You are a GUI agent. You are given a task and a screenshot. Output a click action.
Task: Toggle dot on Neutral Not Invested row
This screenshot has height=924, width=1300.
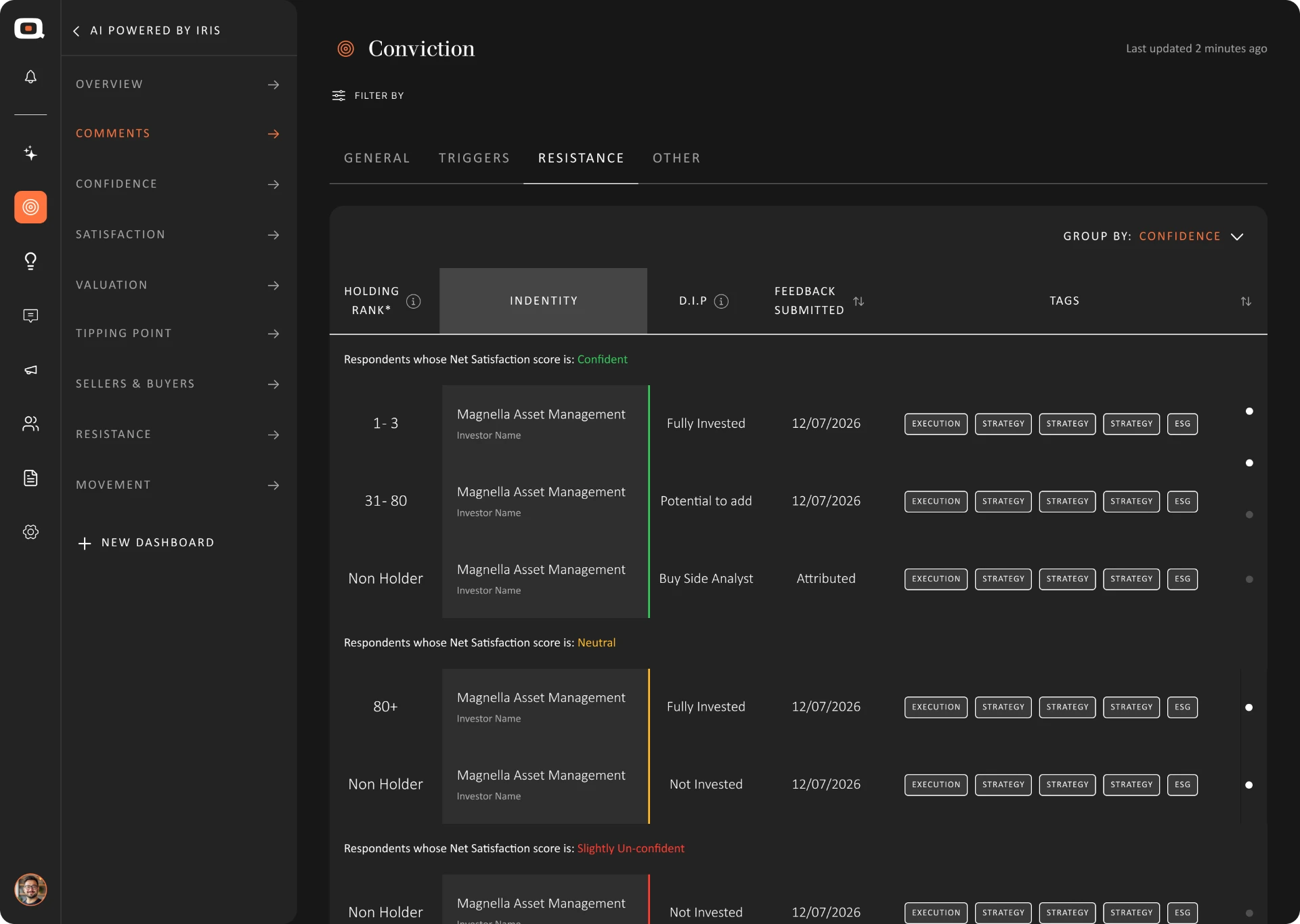pyautogui.click(x=1249, y=785)
